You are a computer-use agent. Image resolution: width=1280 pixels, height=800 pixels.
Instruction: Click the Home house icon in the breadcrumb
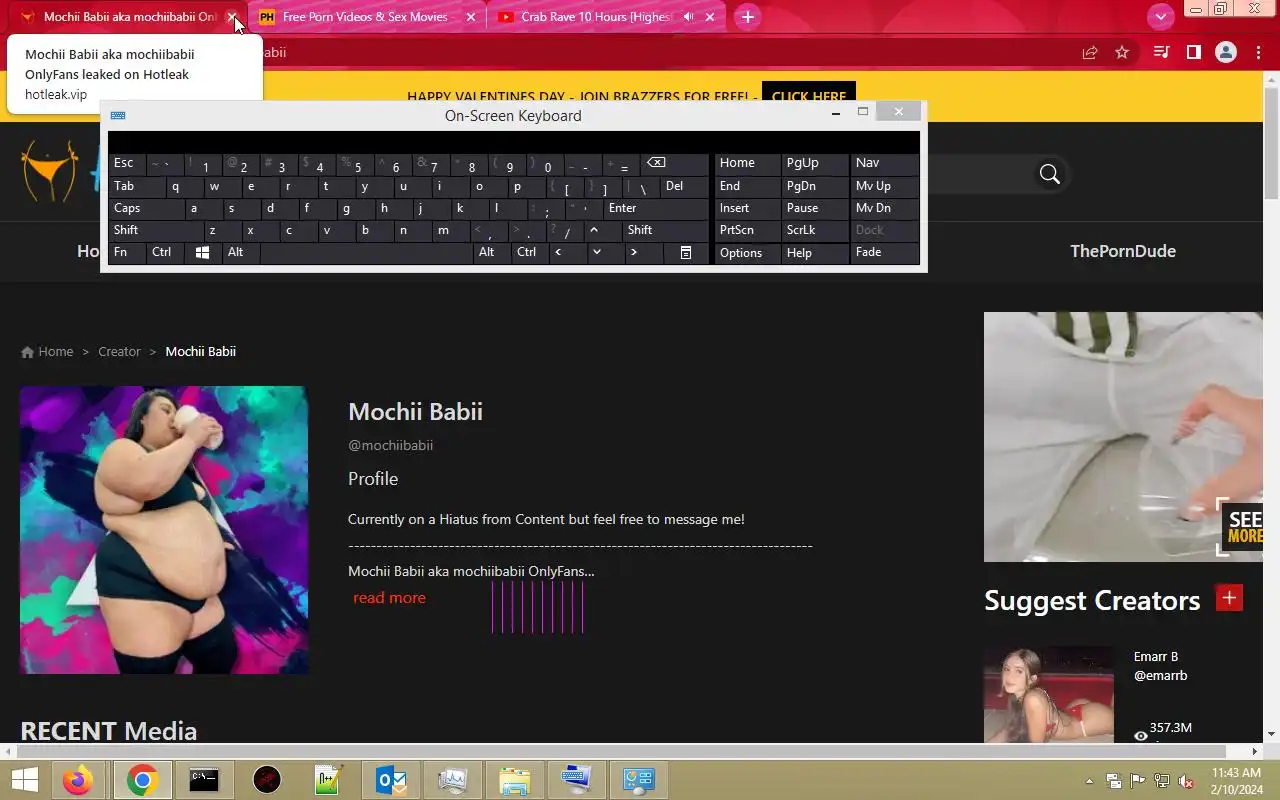point(27,352)
